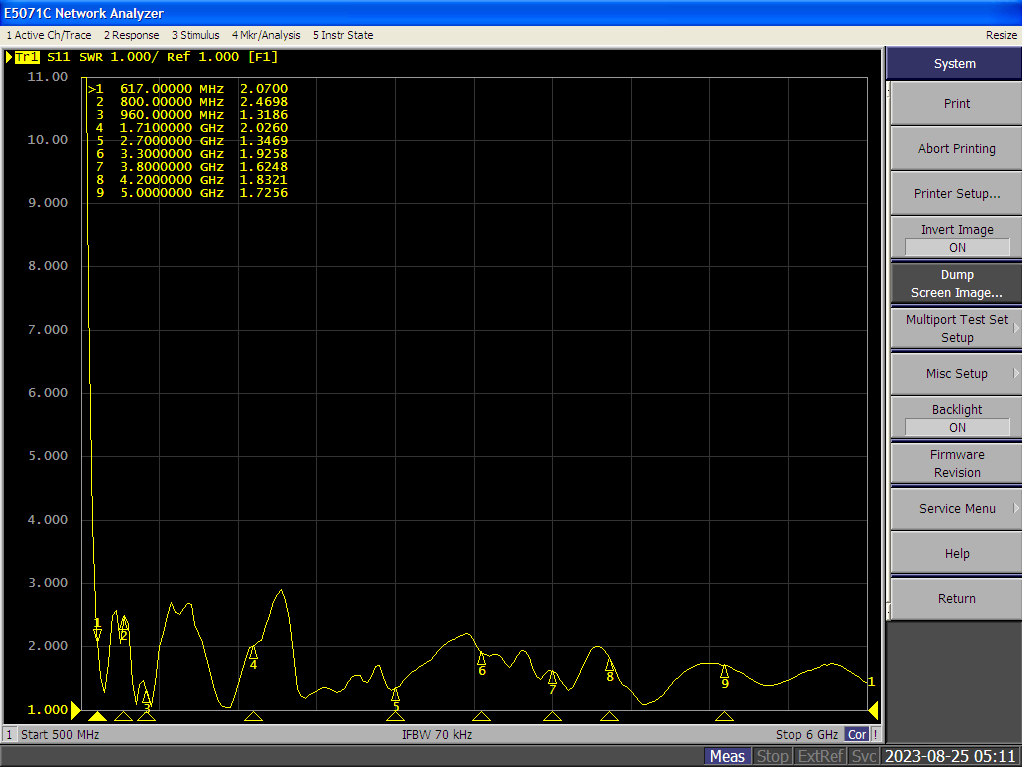
Task: Click the reference line triangle at left graph edge
Action: [x=76, y=709]
